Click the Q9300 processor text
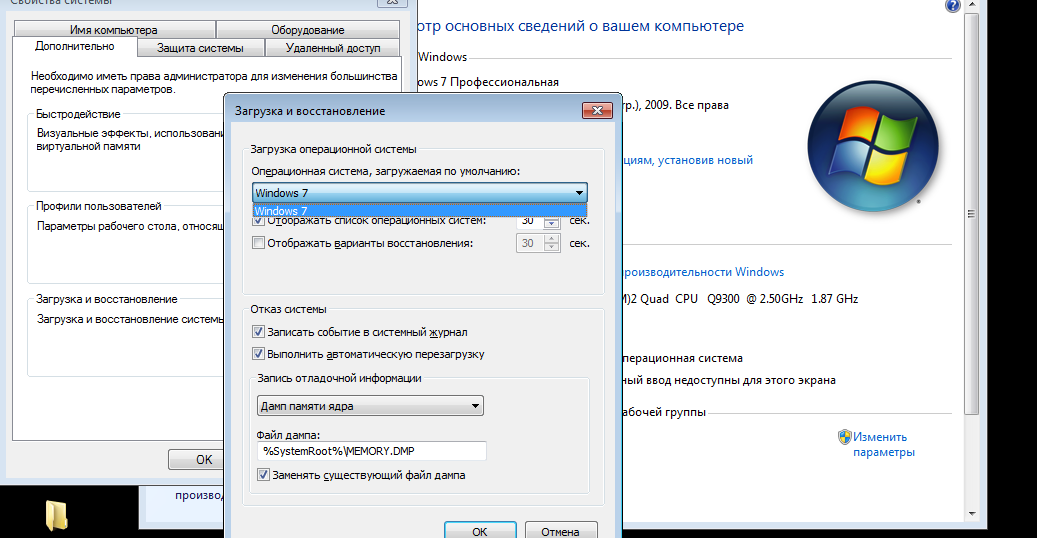 [x=724, y=299]
